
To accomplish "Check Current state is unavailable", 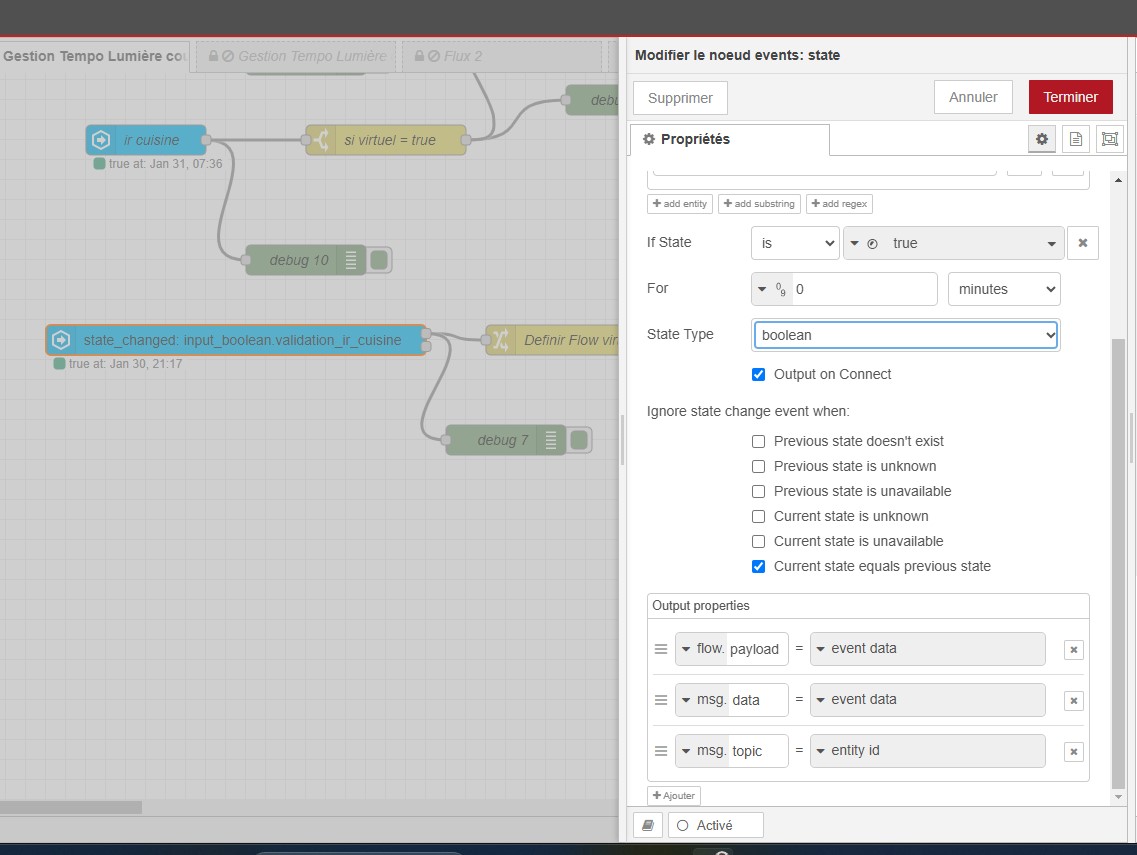I will coord(758,541).
